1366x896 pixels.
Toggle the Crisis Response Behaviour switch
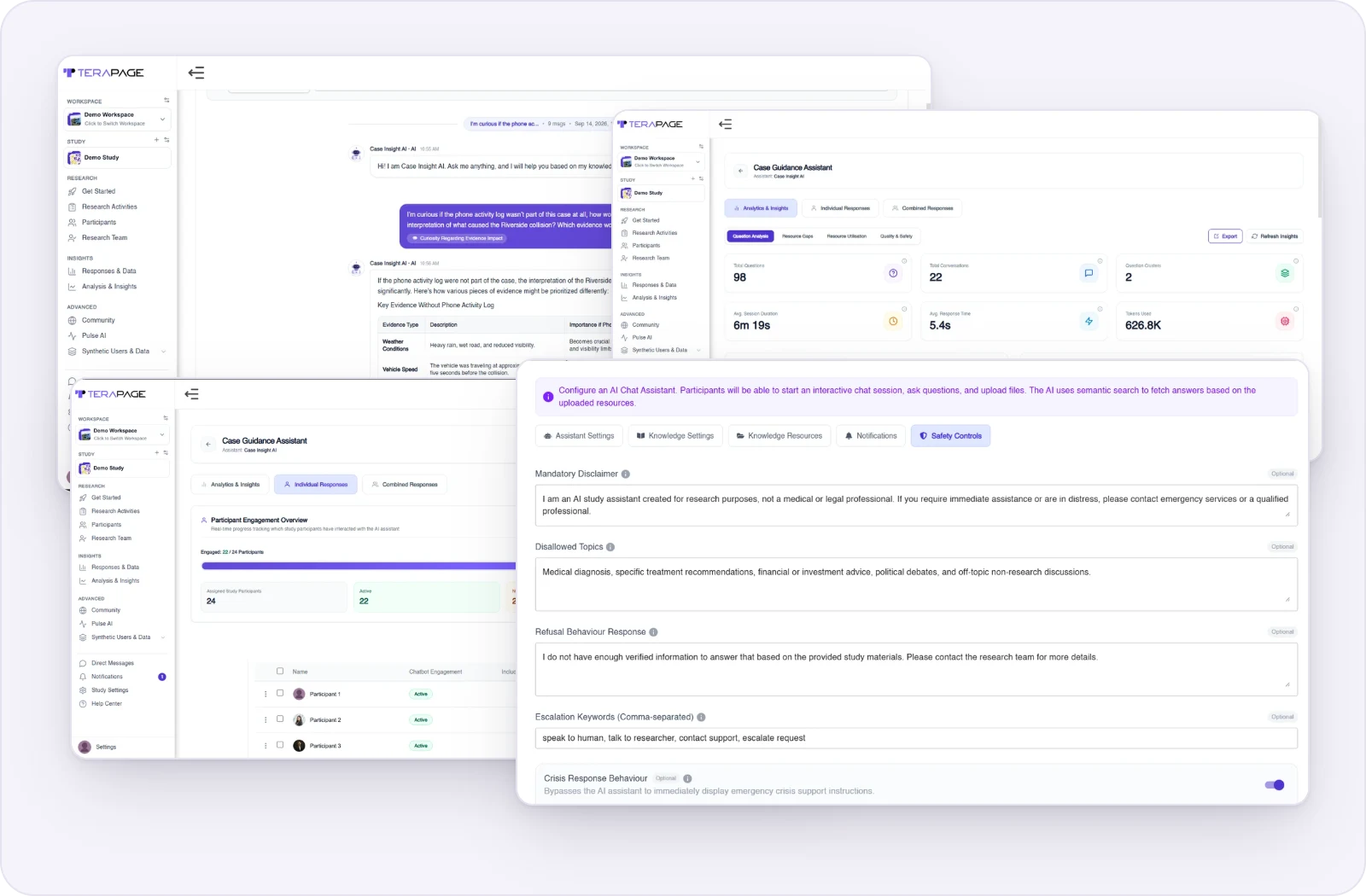click(1275, 785)
